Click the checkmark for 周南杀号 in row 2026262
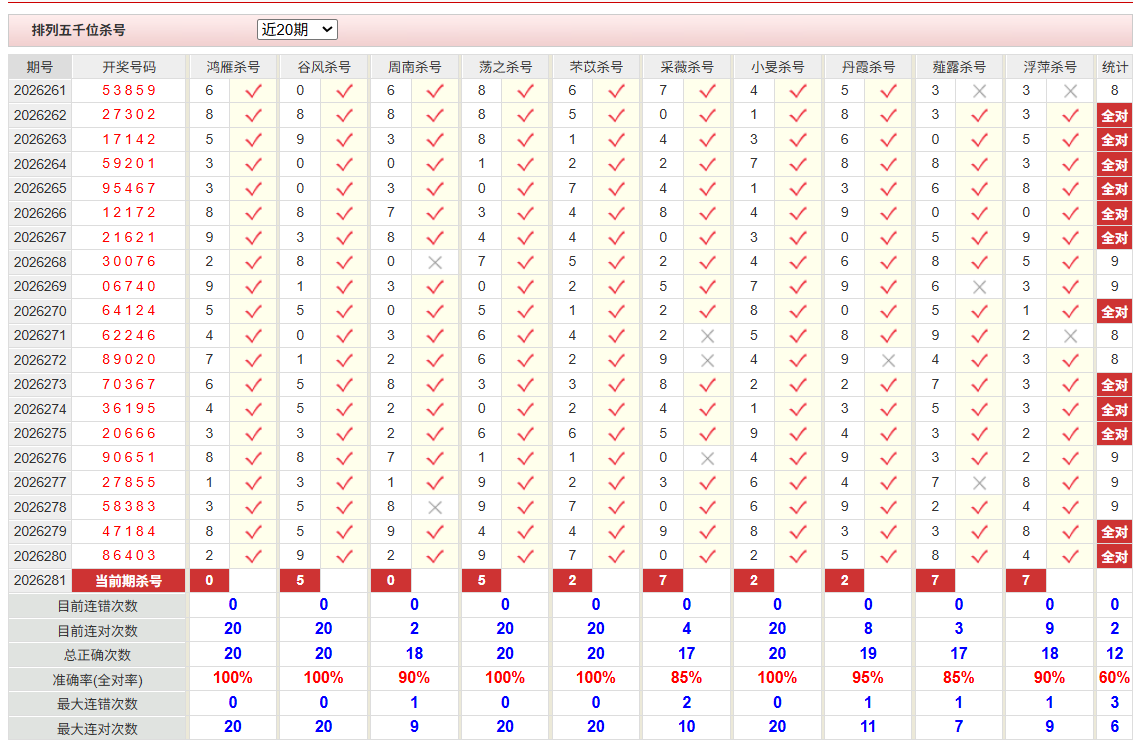This screenshot has height=749, width=1145. 434,115
